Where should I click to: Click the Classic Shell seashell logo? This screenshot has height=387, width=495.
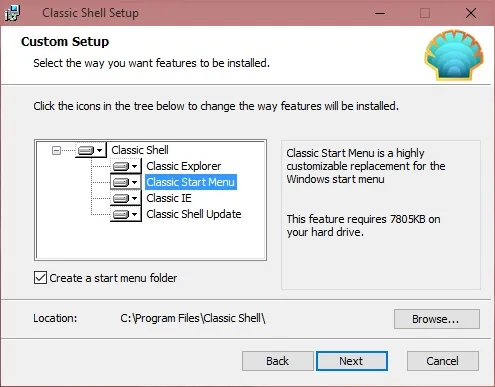(x=454, y=55)
